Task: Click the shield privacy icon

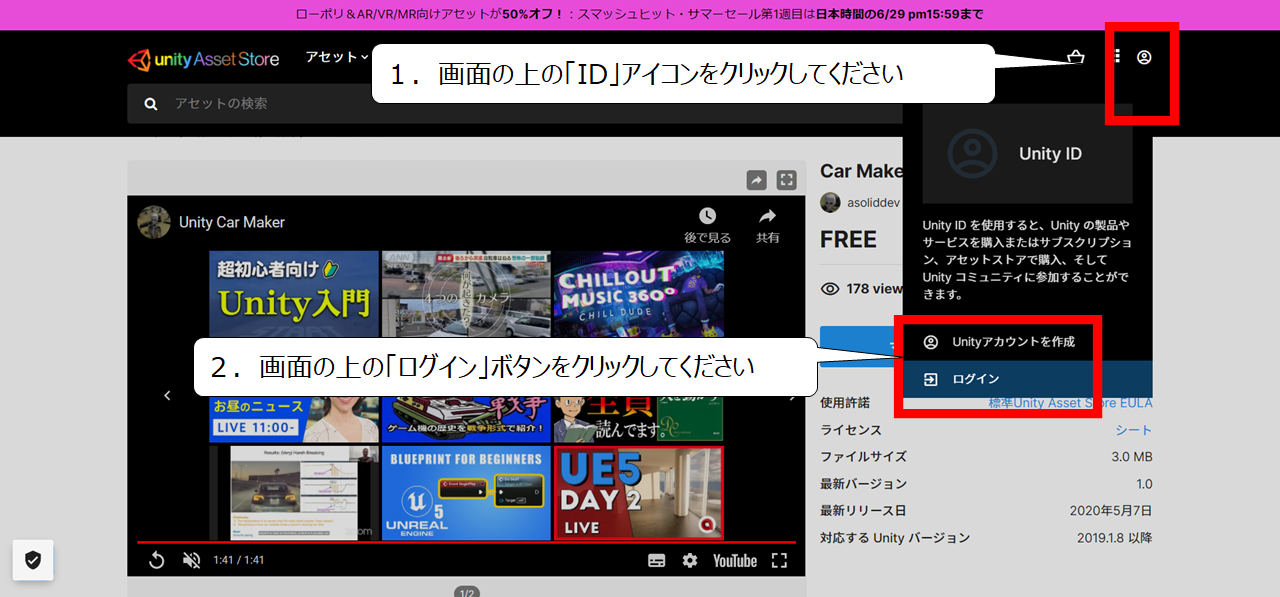Action: [x=33, y=560]
